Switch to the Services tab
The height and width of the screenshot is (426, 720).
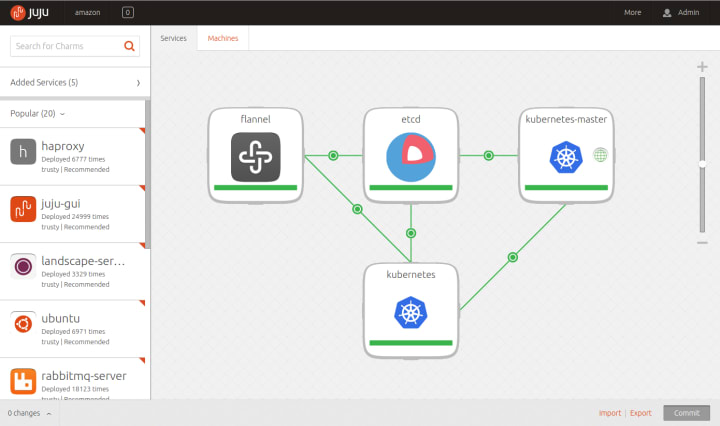[174, 38]
